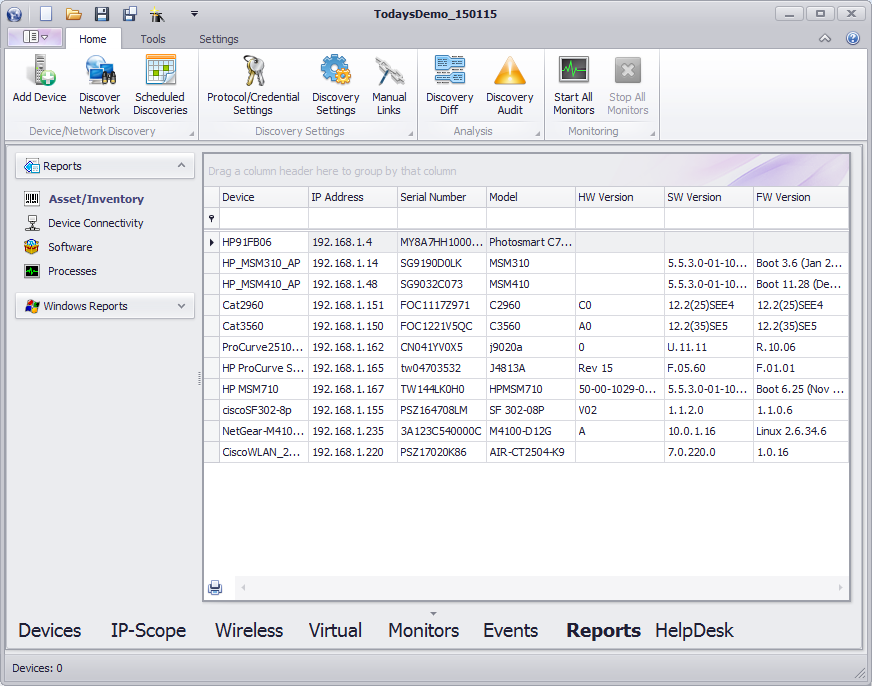The width and height of the screenshot is (872, 686).
Task: Click the Stop All Monitors icon
Action: [x=628, y=71]
